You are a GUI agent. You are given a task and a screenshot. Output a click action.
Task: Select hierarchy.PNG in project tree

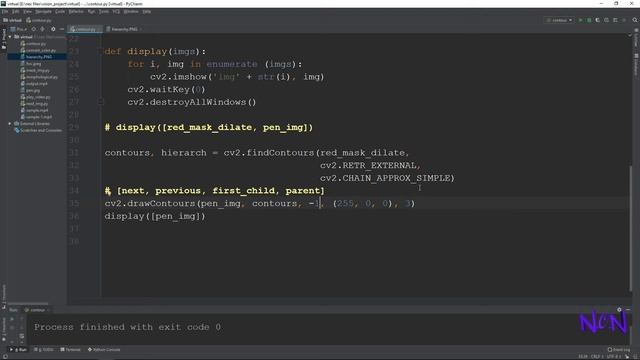point(37,57)
